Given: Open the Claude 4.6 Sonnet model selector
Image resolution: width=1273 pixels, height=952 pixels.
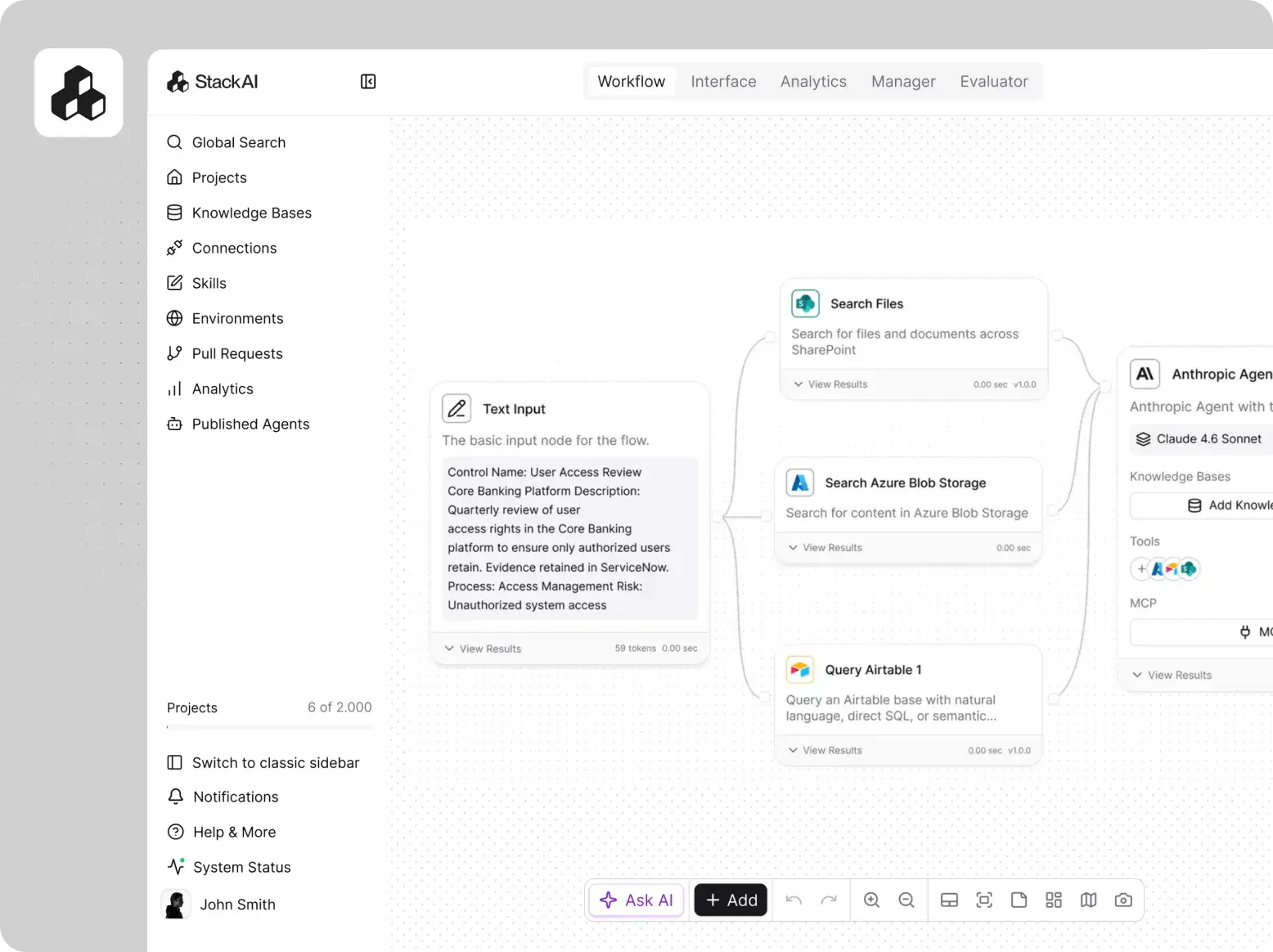Looking at the screenshot, I should (1201, 439).
